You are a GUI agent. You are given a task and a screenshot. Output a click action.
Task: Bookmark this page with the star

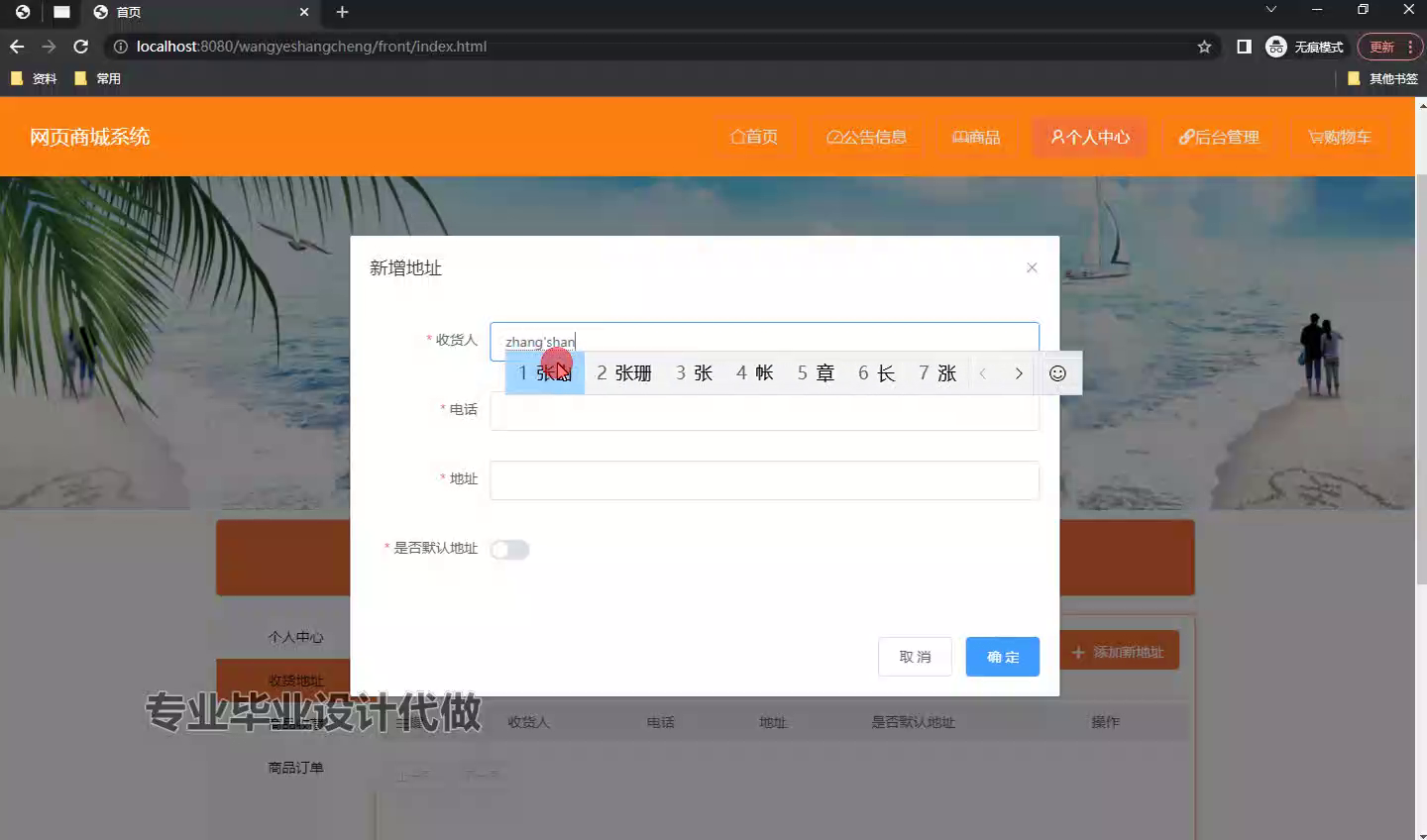point(1204,47)
